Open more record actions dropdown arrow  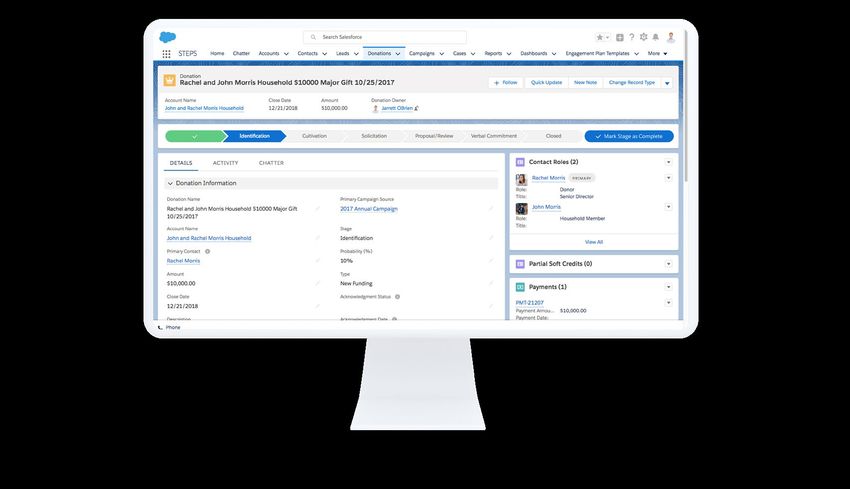(x=667, y=83)
